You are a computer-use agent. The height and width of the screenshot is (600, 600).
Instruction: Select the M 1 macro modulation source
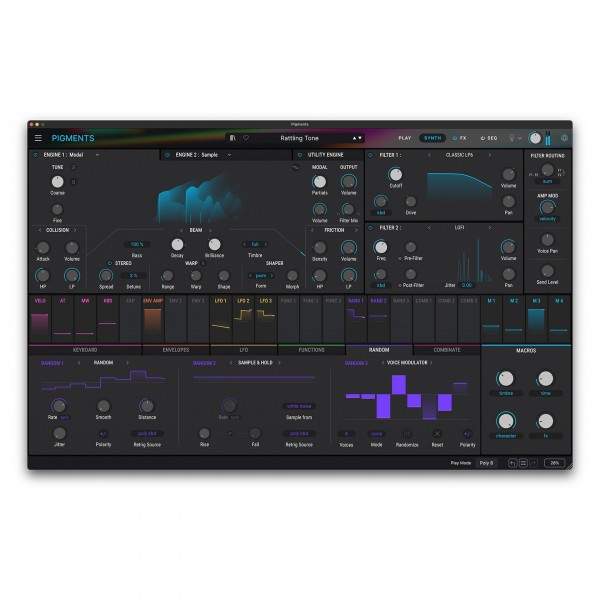click(x=491, y=319)
